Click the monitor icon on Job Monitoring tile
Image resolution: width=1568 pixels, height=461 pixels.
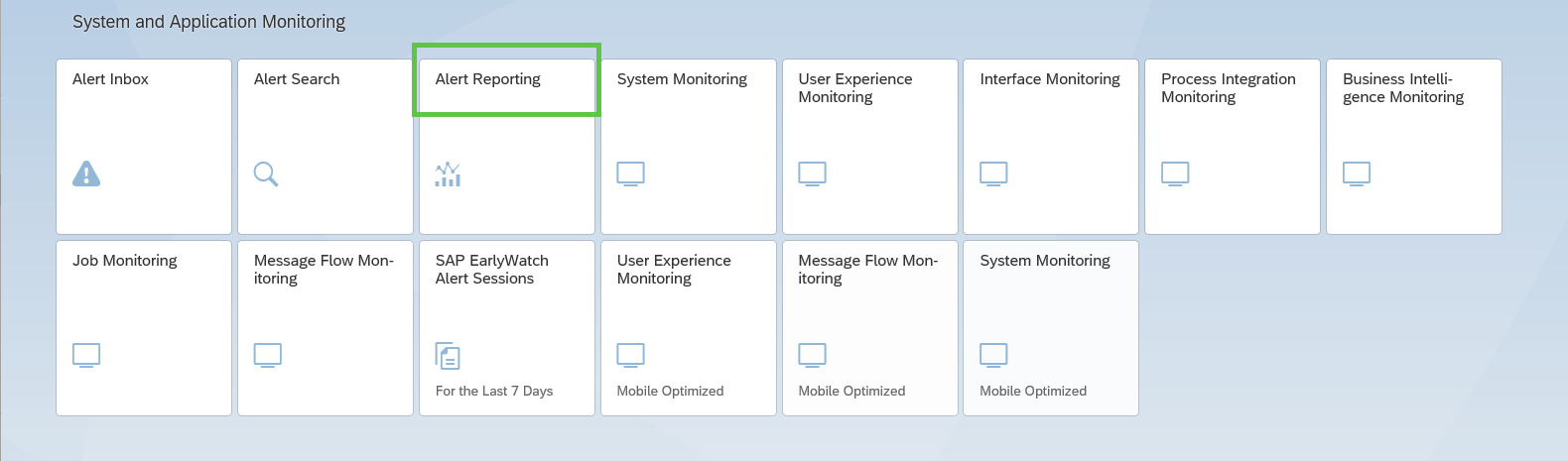86,355
